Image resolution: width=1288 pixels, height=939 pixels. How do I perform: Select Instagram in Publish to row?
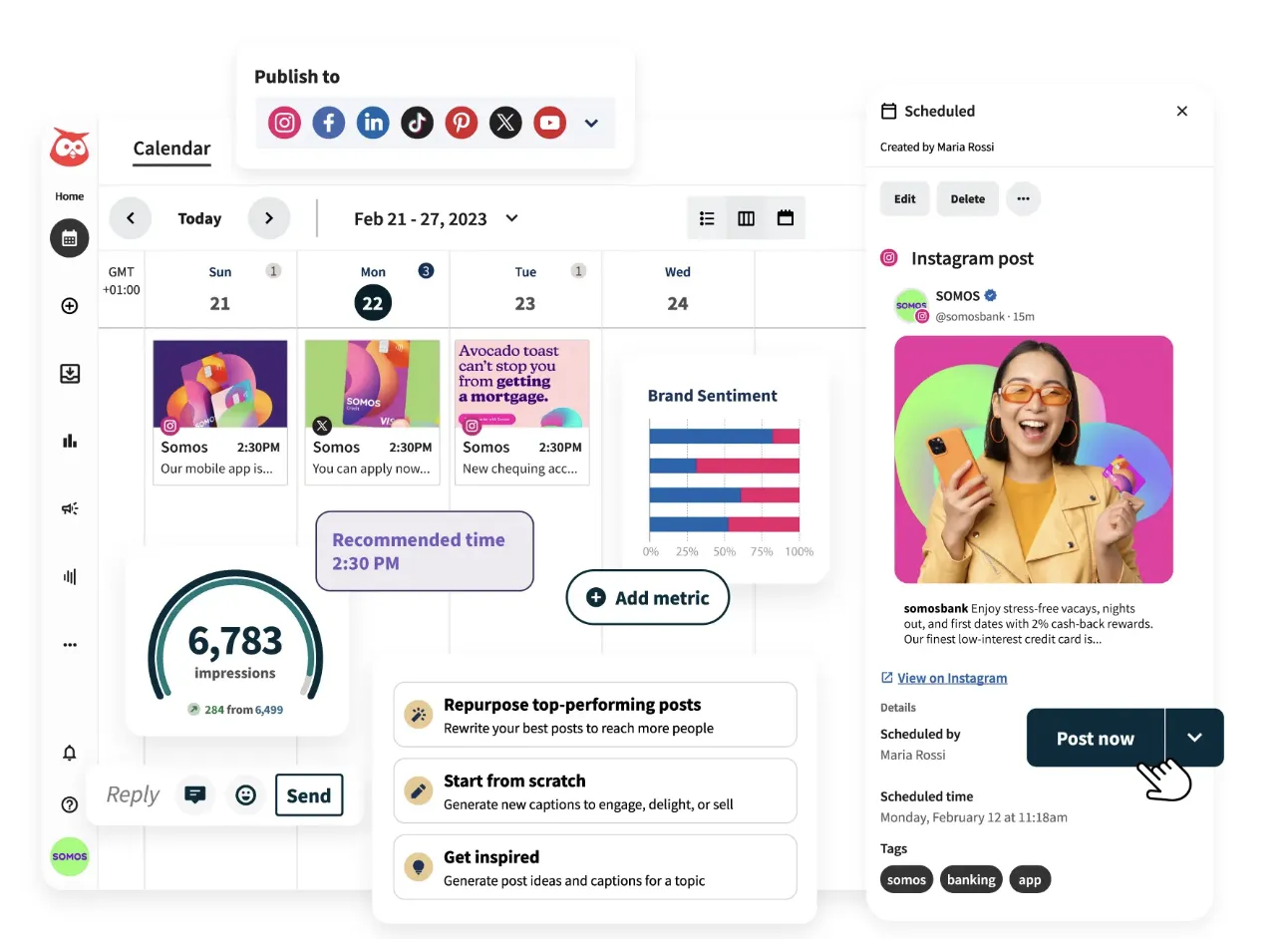(284, 123)
